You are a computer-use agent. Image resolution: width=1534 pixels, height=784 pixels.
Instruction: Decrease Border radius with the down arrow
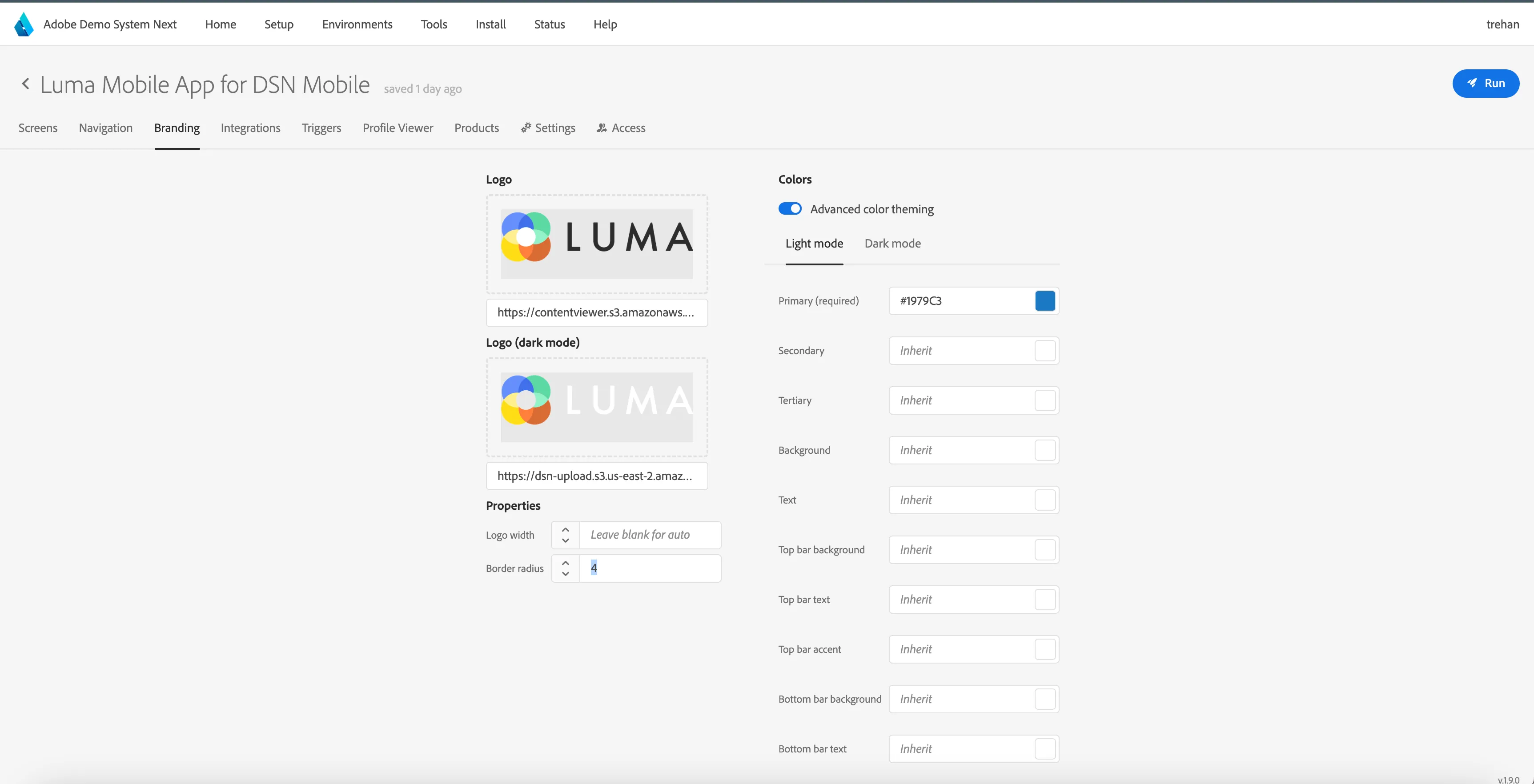tap(565, 574)
